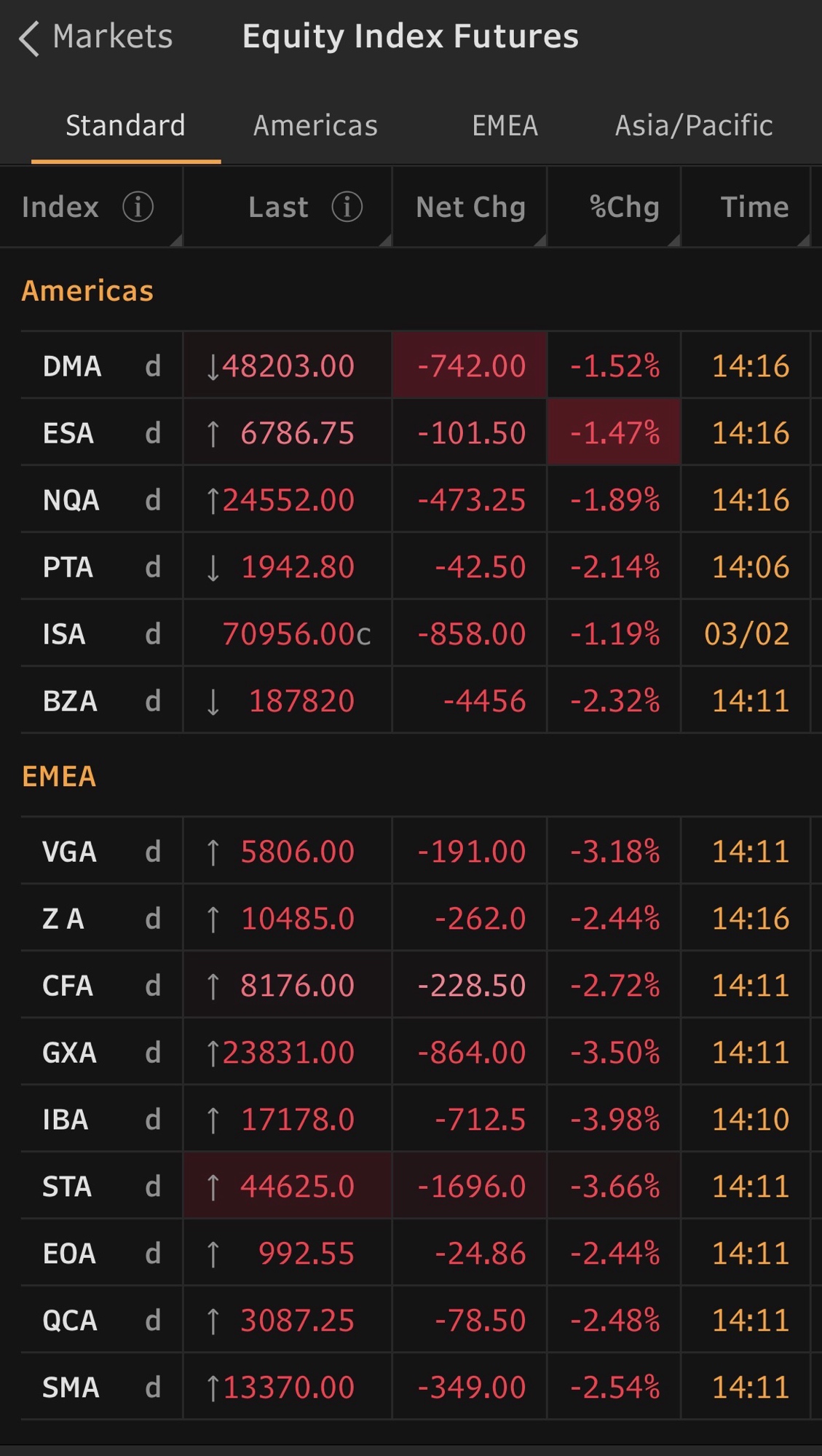Screen dimensions: 822x1456
Task: Open the Index column info icon
Action: (x=138, y=207)
